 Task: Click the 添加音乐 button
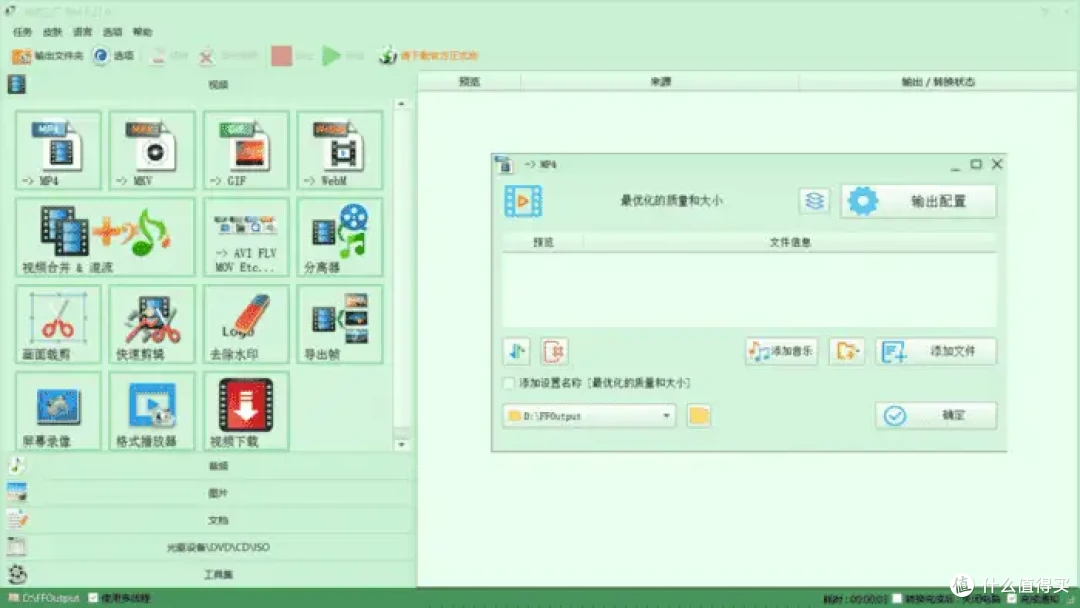(782, 351)
